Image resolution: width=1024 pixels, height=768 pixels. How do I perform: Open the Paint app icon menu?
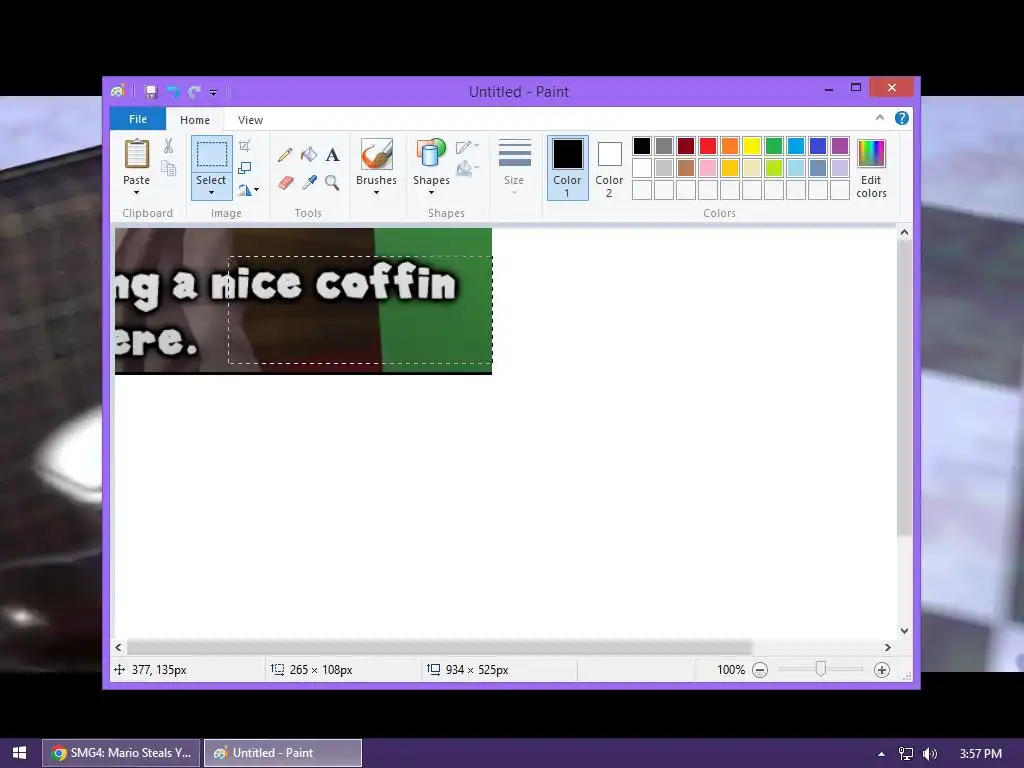click(x=118, y=91)
